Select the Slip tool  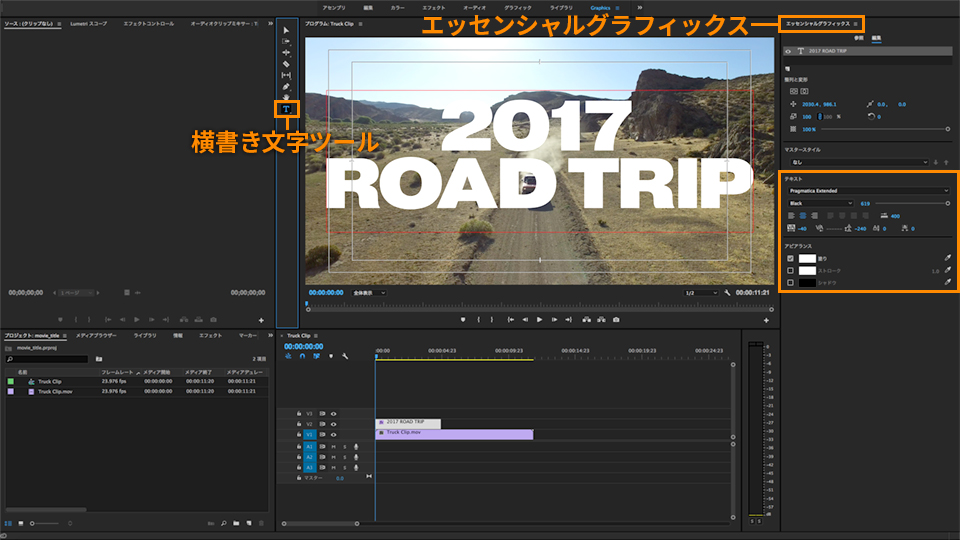[x=286, y=75]
